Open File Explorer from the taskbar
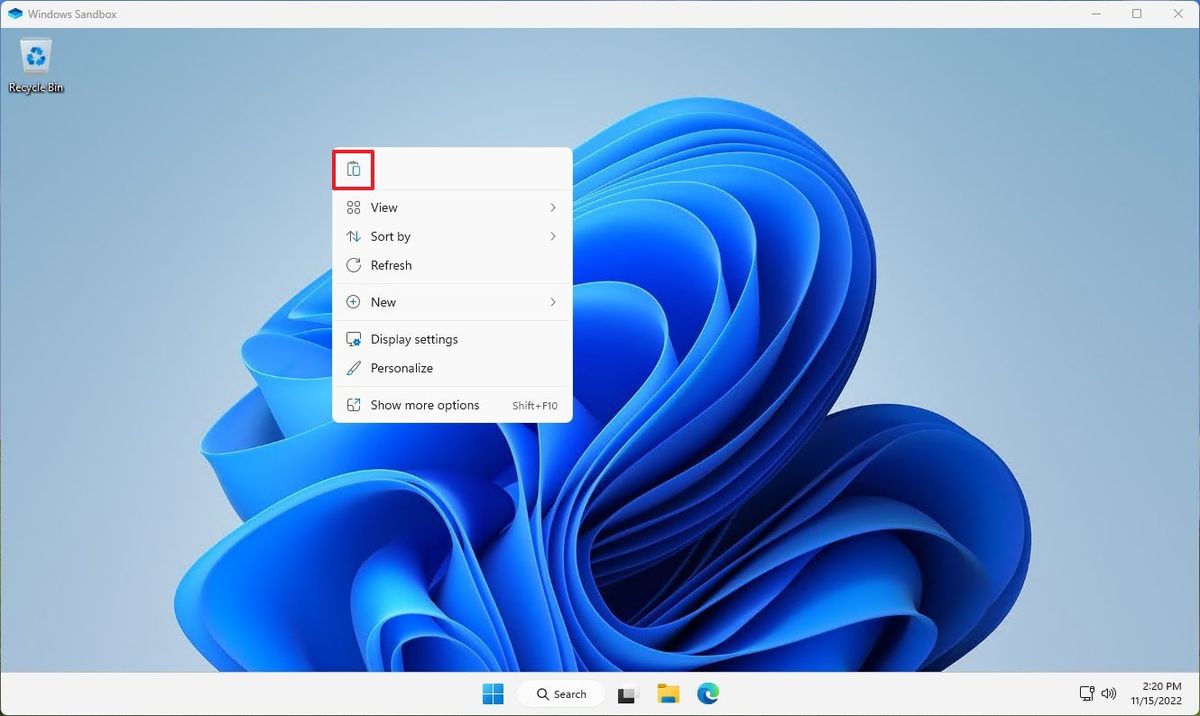Screen dimensions: 1200x716 click(x=668, y=693)
